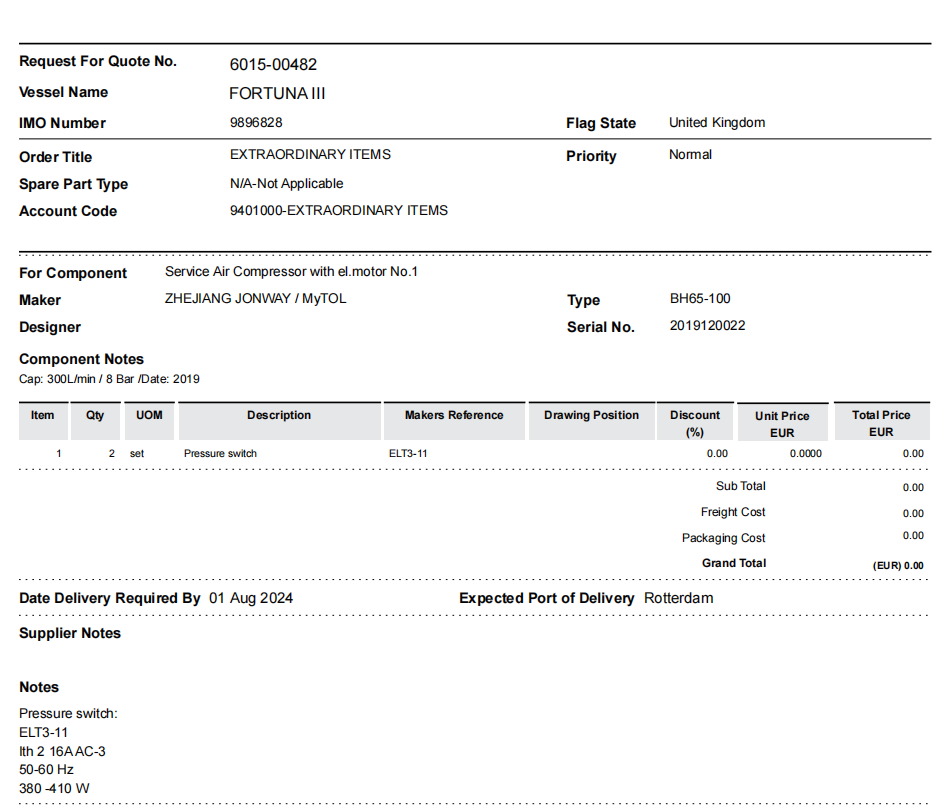Viewport: 949px width, 811px height.
Task: Click the serial number 2019120022
Action: coord(707,326)
